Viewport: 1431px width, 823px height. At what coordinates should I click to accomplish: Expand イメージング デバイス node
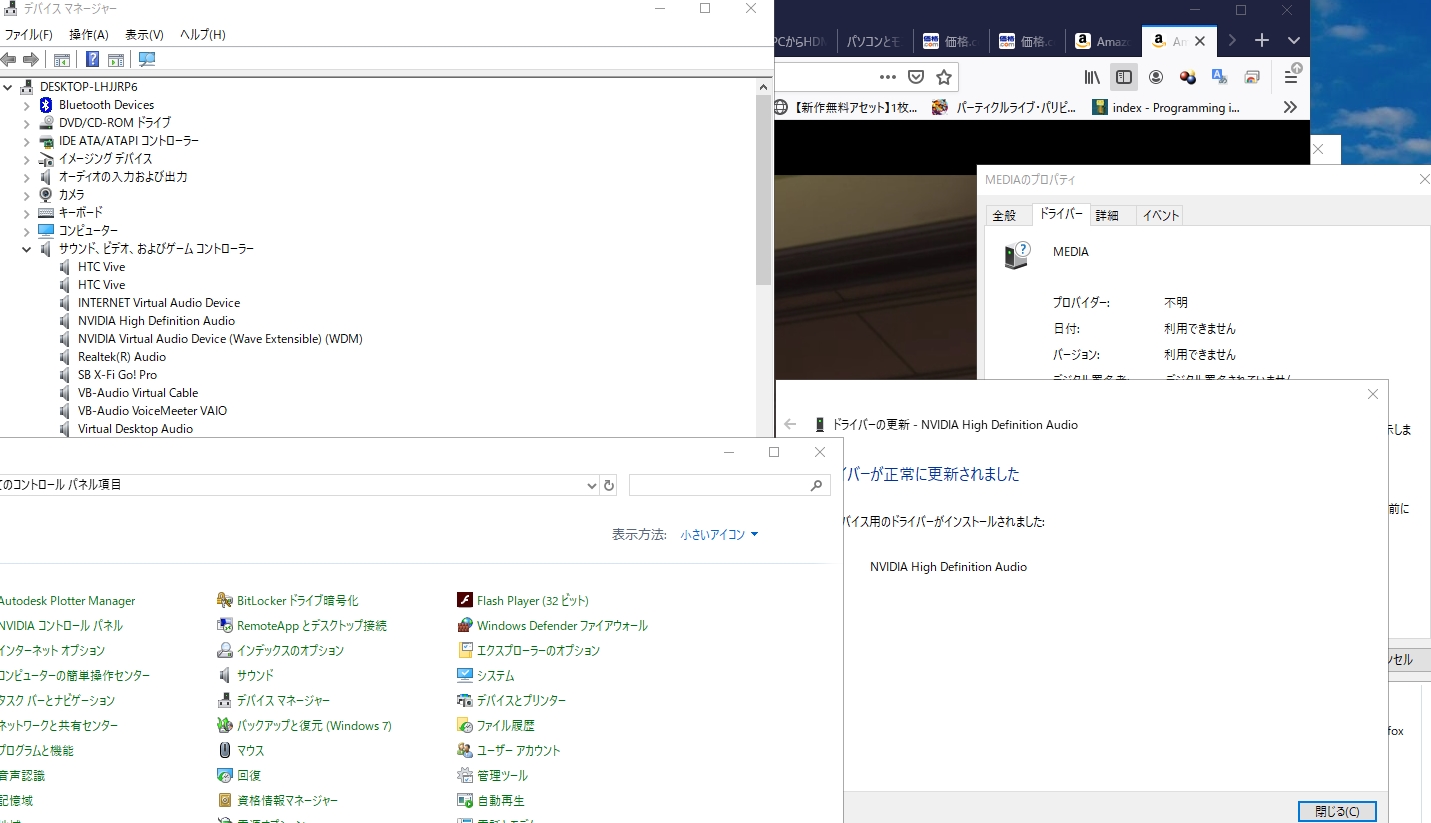tap(27, 159)
